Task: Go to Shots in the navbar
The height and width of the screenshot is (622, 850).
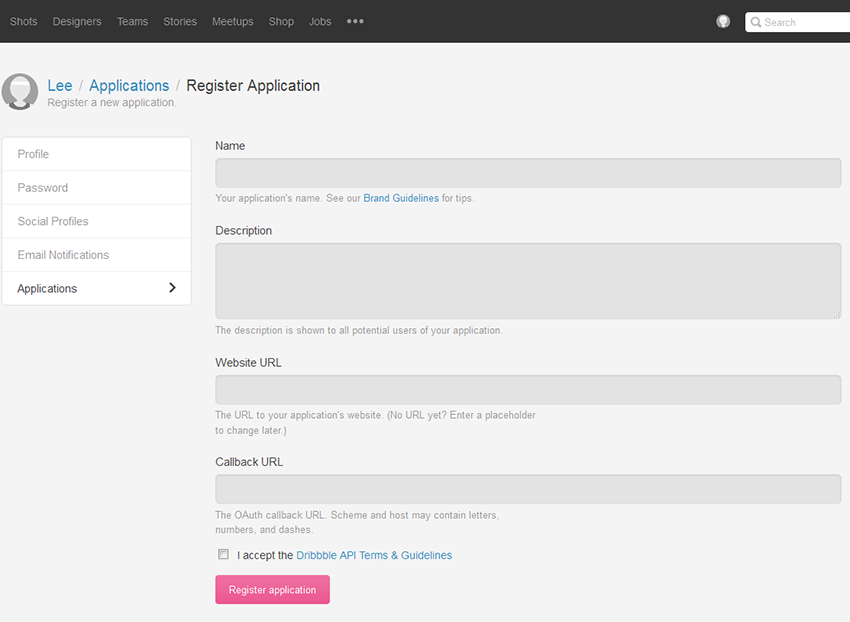Action: tap(23, 21)
